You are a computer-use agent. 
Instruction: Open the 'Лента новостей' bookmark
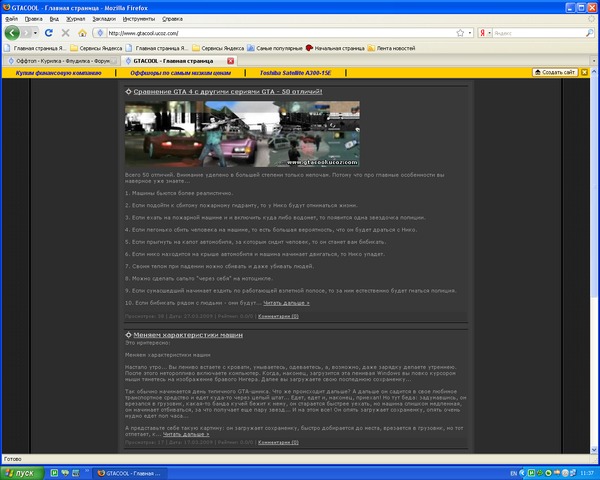[x=391, y=48]
